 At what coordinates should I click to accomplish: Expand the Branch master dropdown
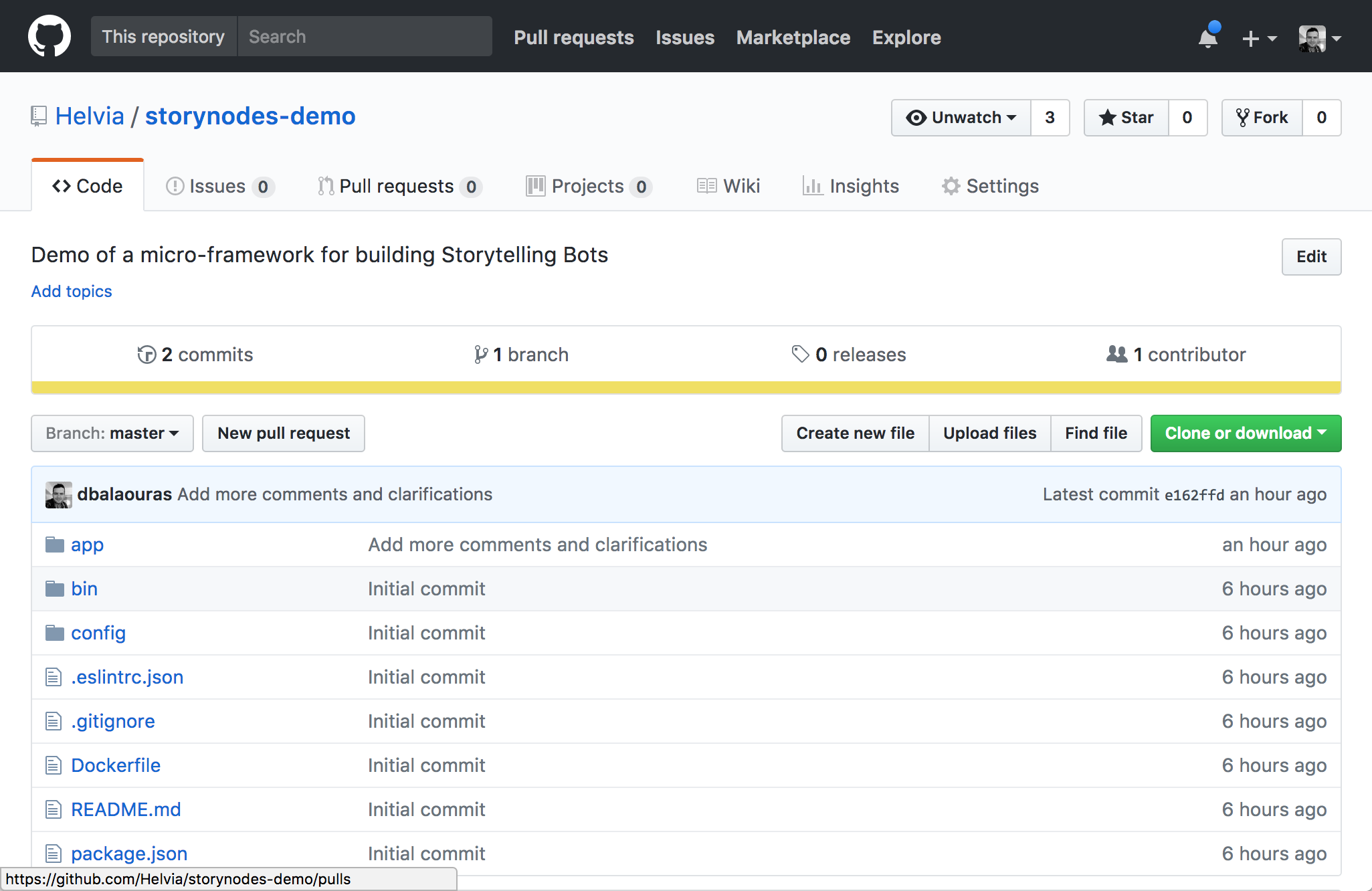pyautogui.click(x=112, y=433)
